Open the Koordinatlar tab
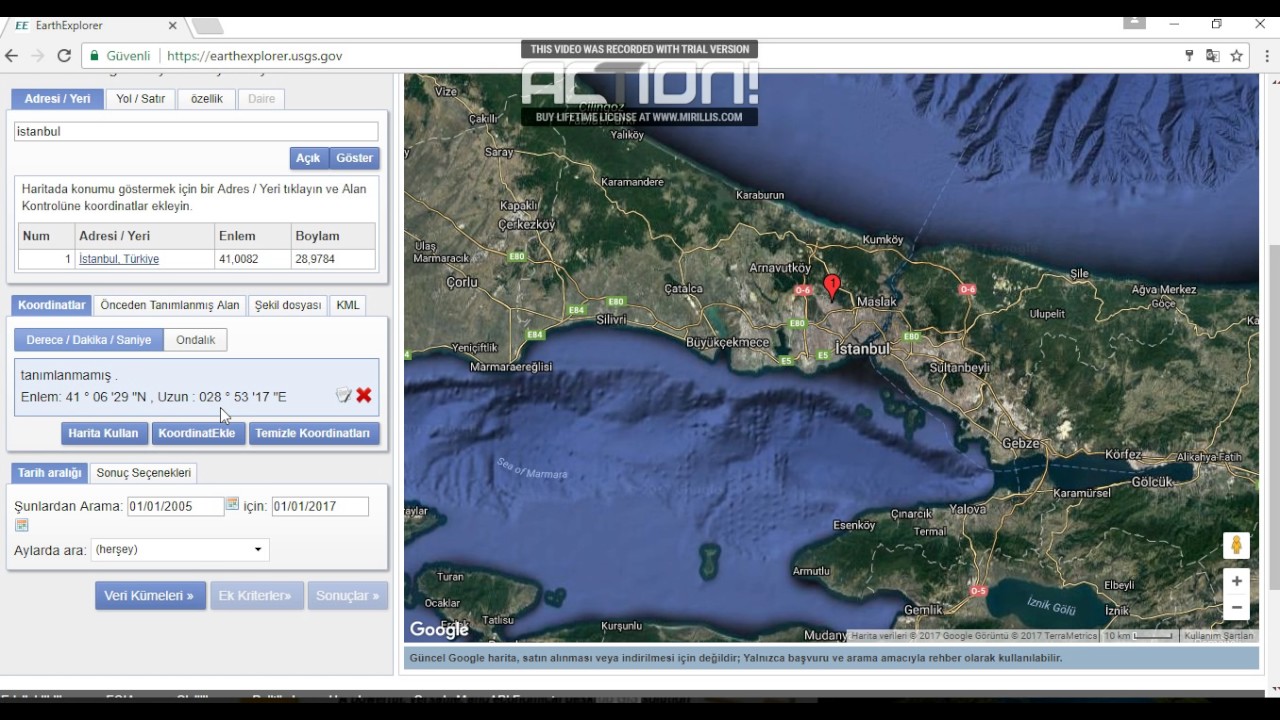This screenshot has width=1280, height=720. pos(51,305)
